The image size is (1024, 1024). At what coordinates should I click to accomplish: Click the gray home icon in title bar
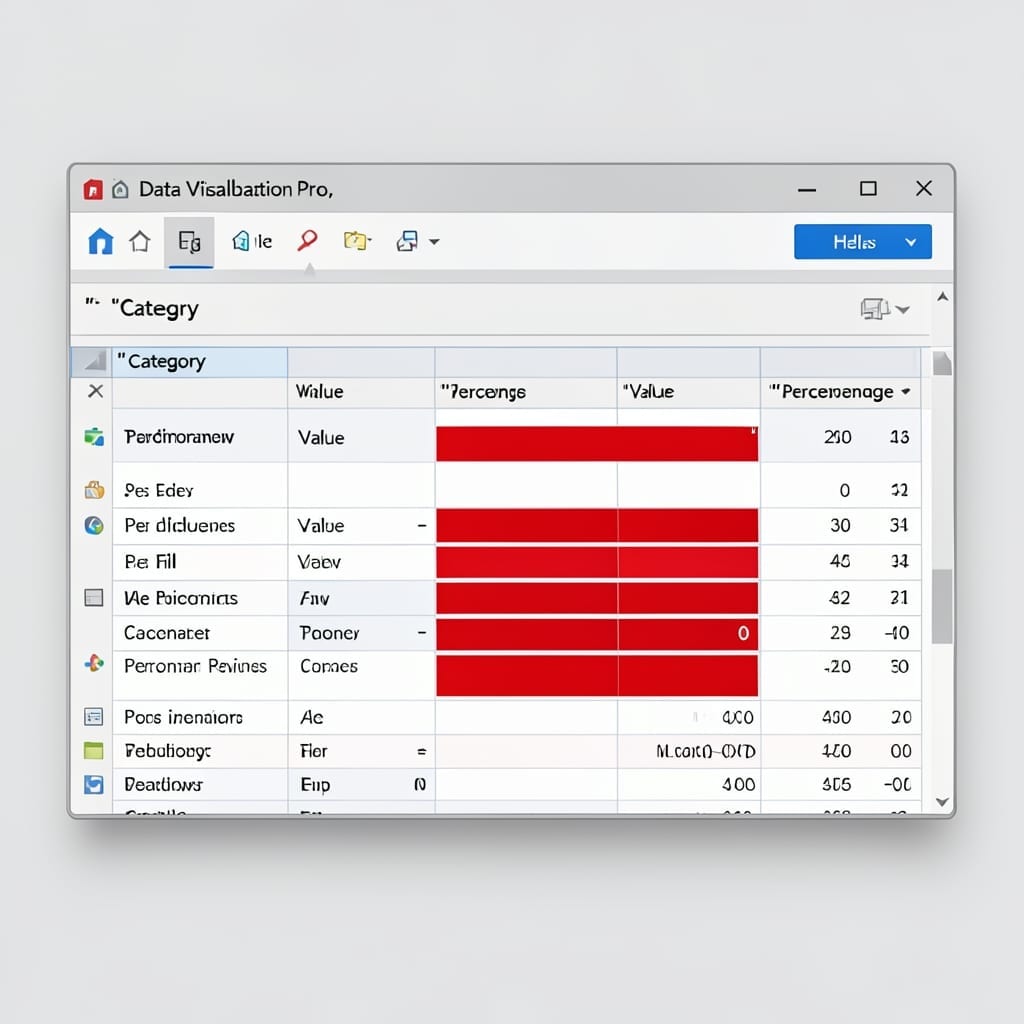pyautogui.click(x=120, y=189)
